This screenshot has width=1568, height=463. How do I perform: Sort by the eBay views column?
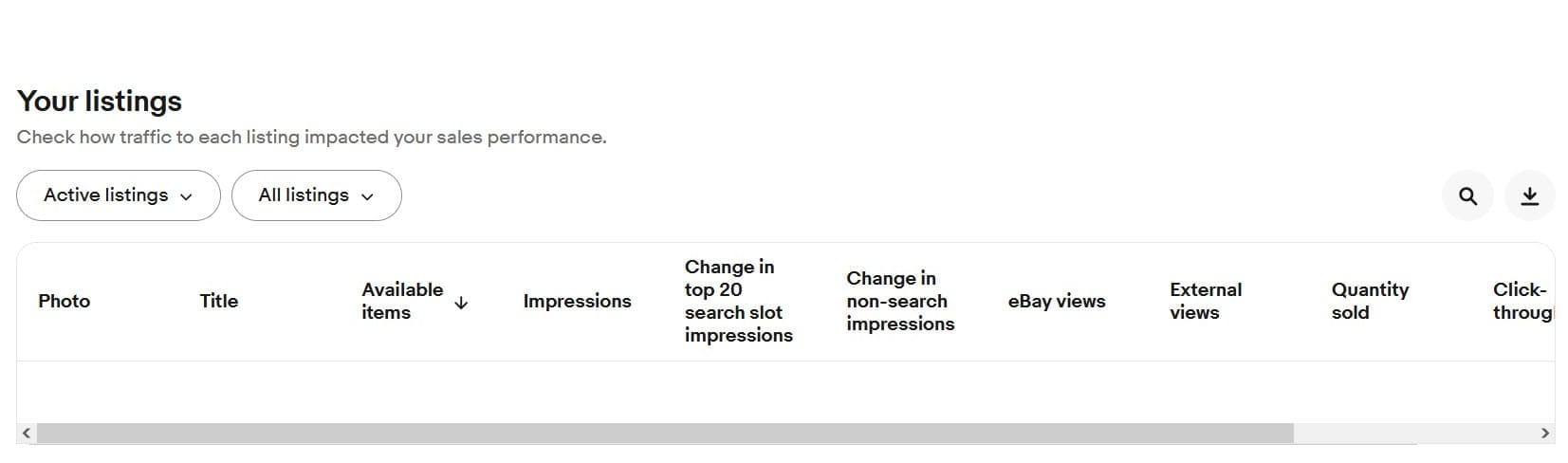[1056, 301]
